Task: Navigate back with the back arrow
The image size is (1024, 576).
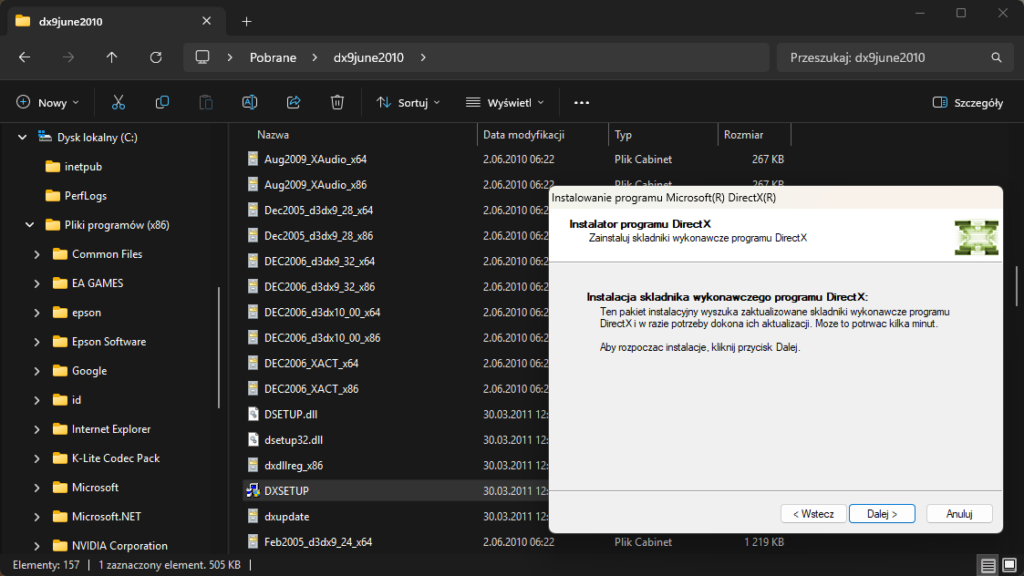Action: 25,58
